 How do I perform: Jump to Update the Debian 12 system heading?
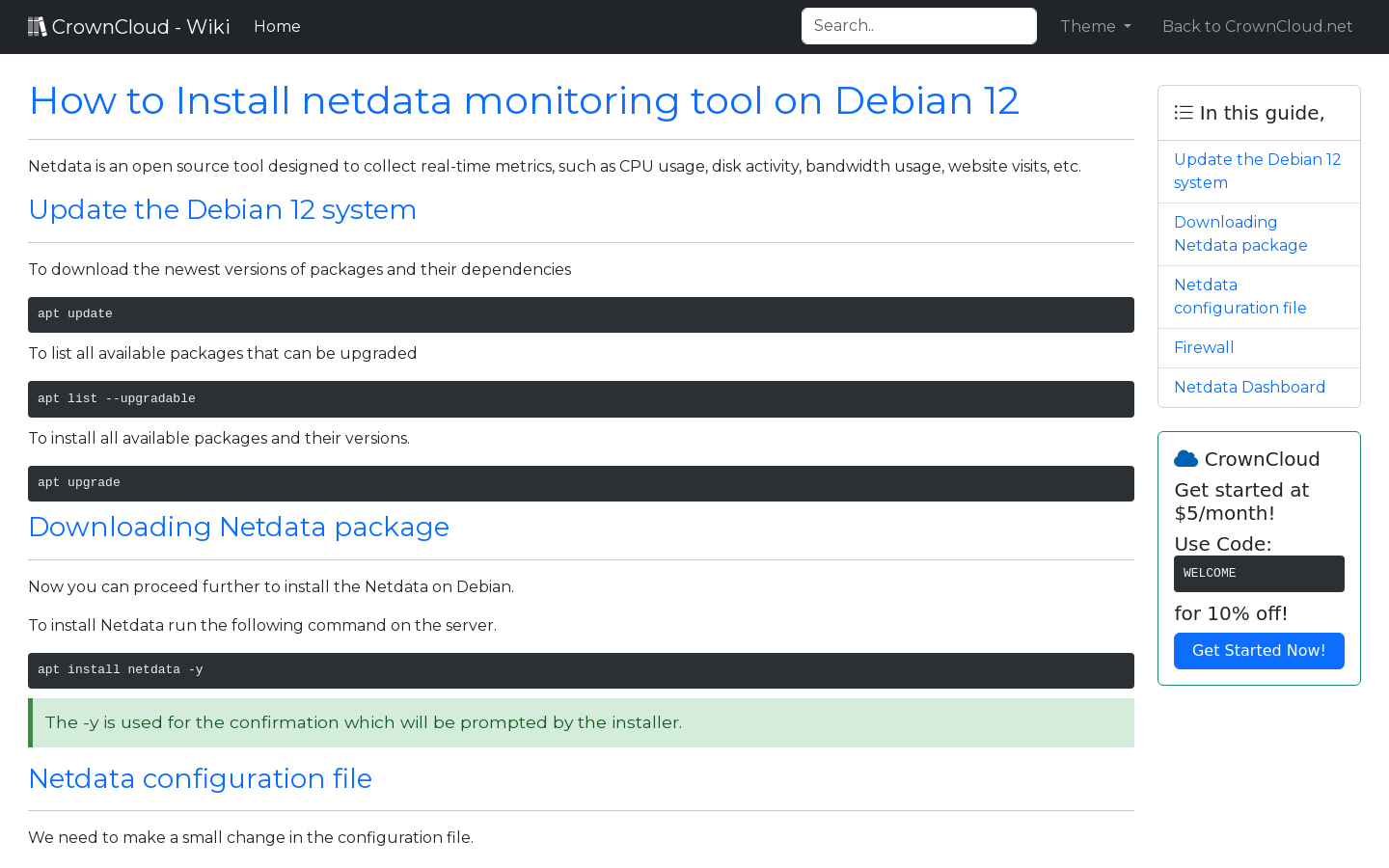click(223, 210)
